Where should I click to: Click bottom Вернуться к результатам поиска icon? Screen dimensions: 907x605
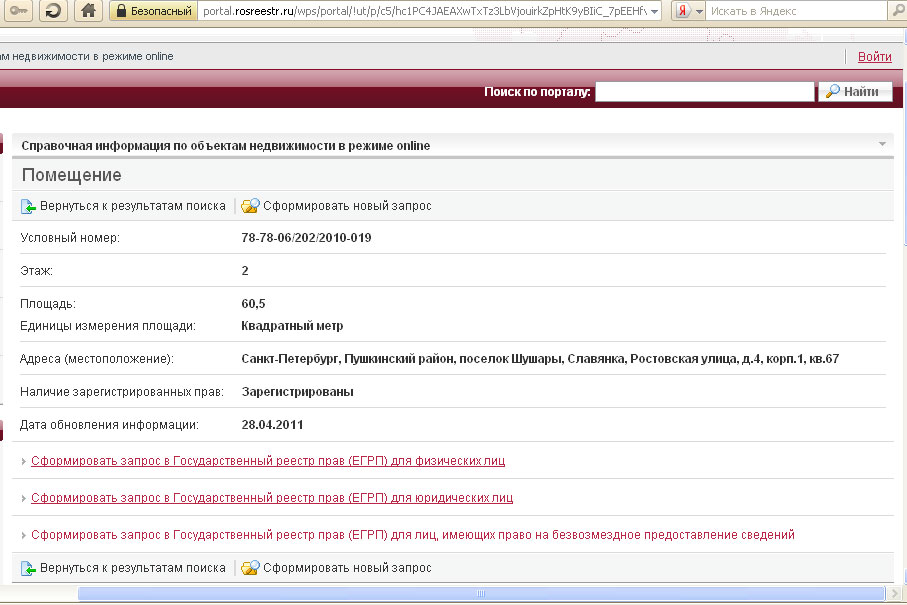click(x=28, y=569)
